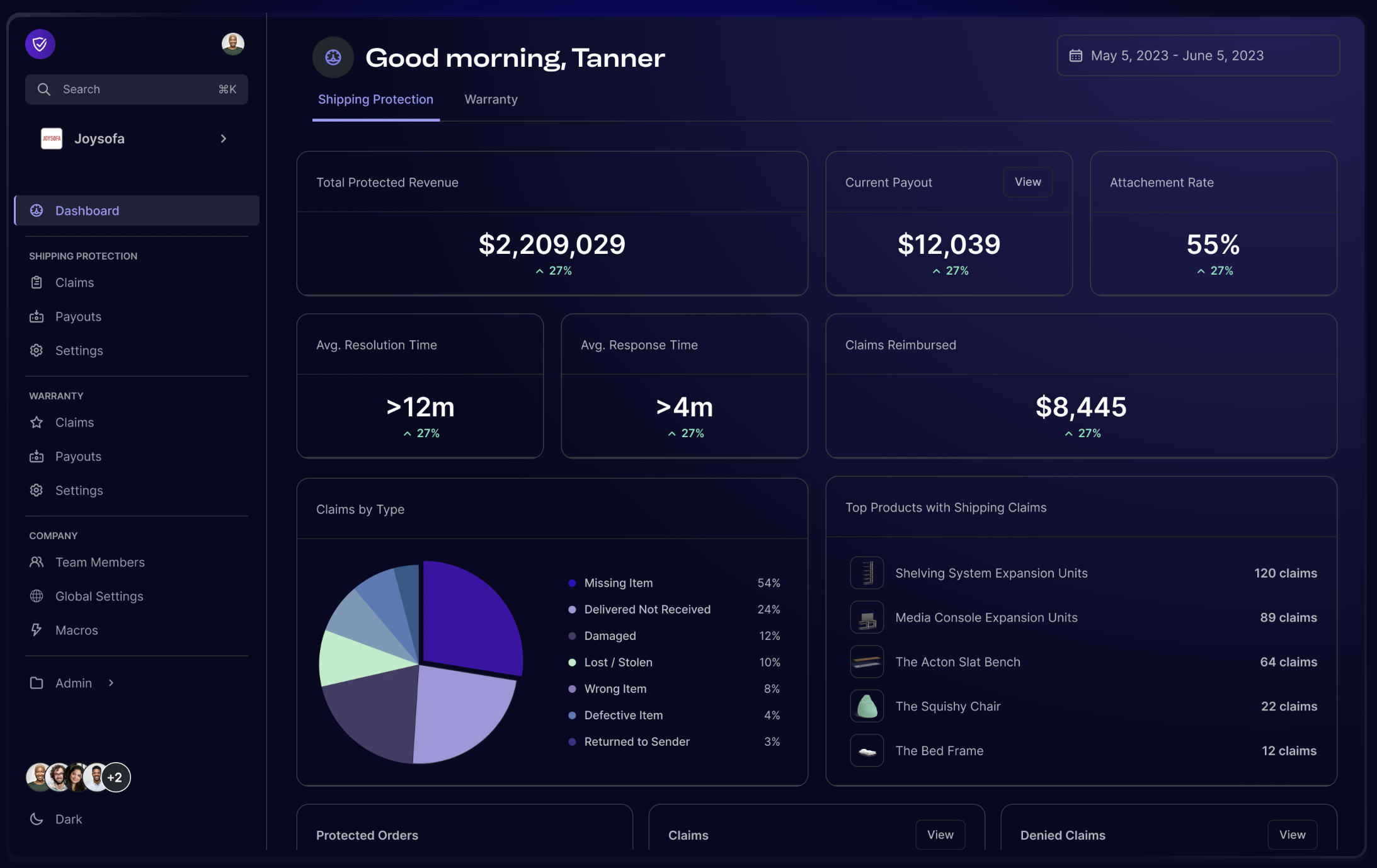Open the Global Settings globe icon

(37, 596)
